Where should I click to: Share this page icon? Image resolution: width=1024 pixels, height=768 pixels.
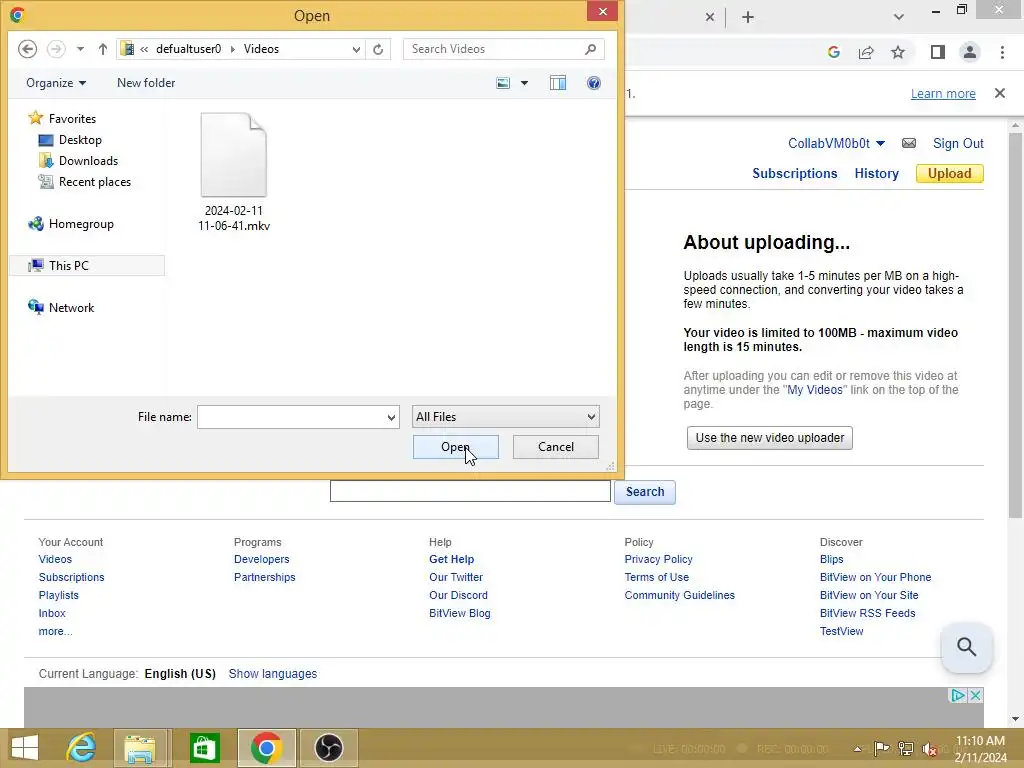866,52
